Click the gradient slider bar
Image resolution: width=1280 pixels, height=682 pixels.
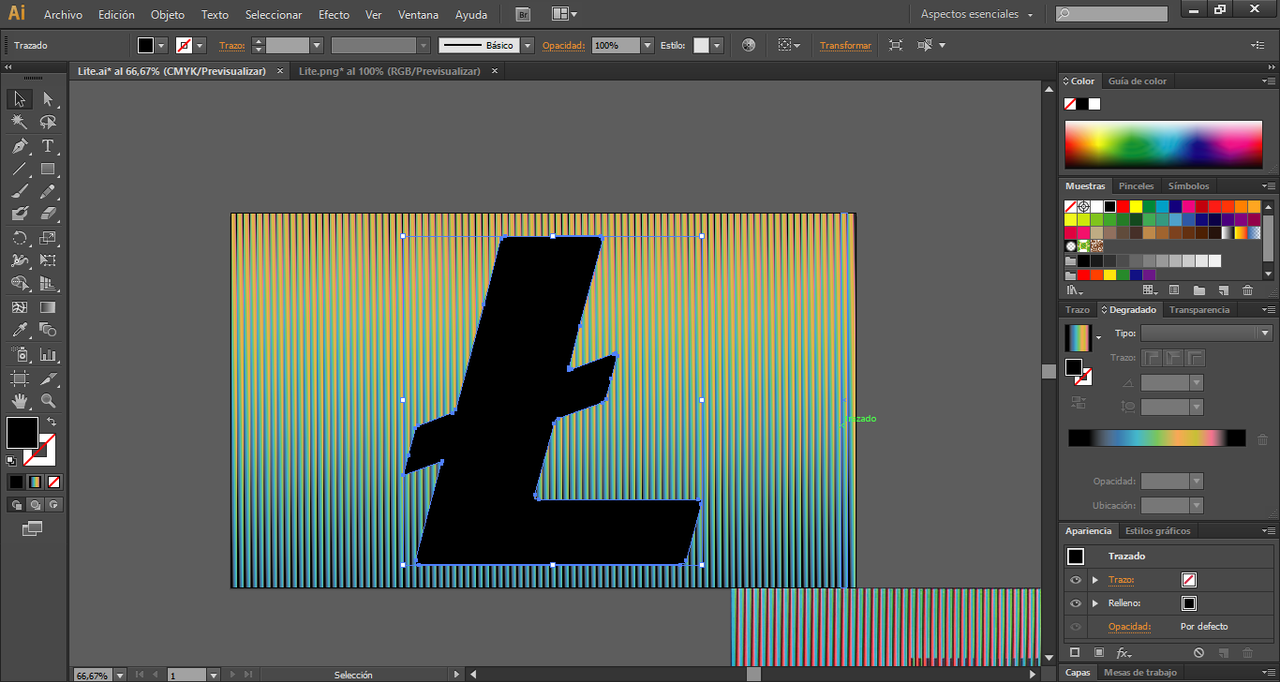click(1157, 438)
